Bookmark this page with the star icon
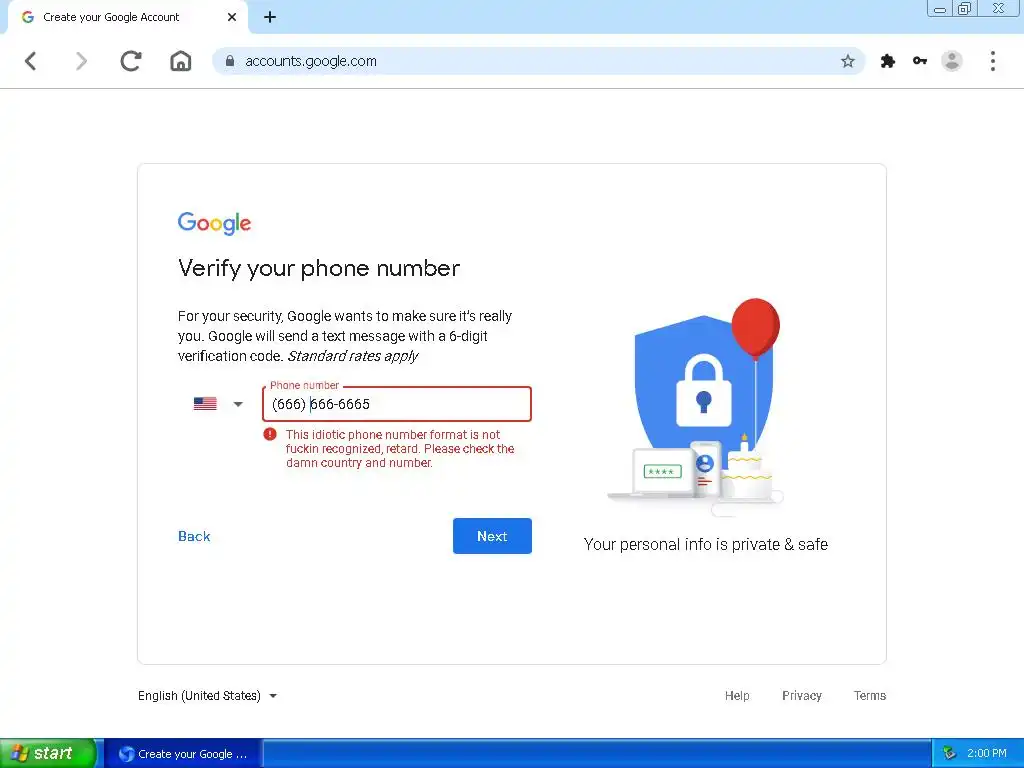The image size is (1024, 768). pyautogui.click(x=848, y=61)
